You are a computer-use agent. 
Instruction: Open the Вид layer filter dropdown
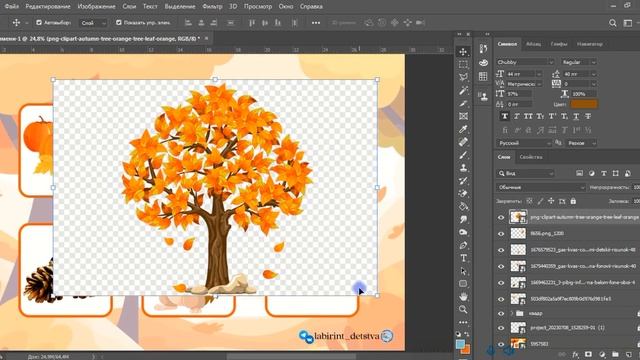coord(525,173)
